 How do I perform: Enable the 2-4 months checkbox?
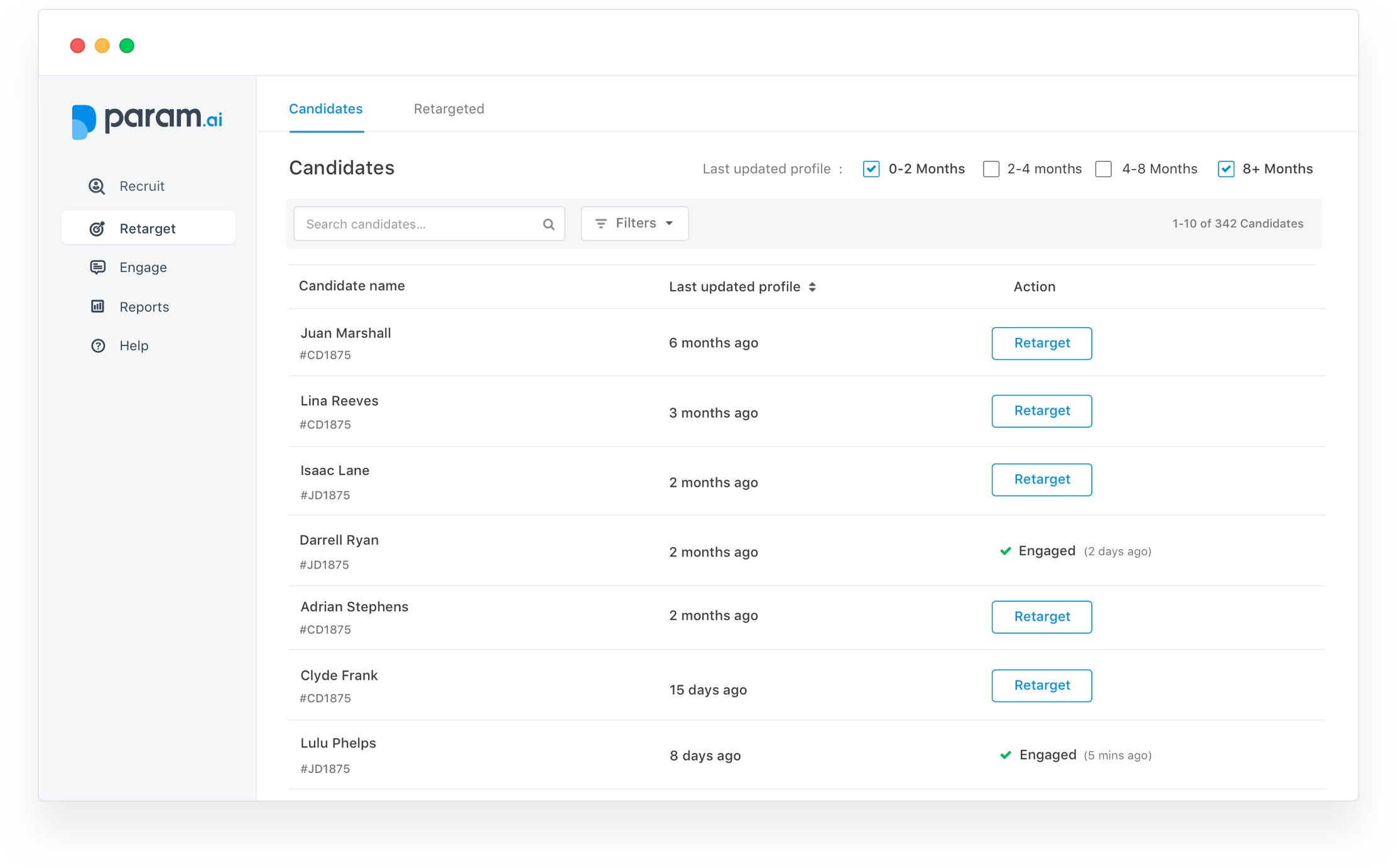tap(991, 169)
